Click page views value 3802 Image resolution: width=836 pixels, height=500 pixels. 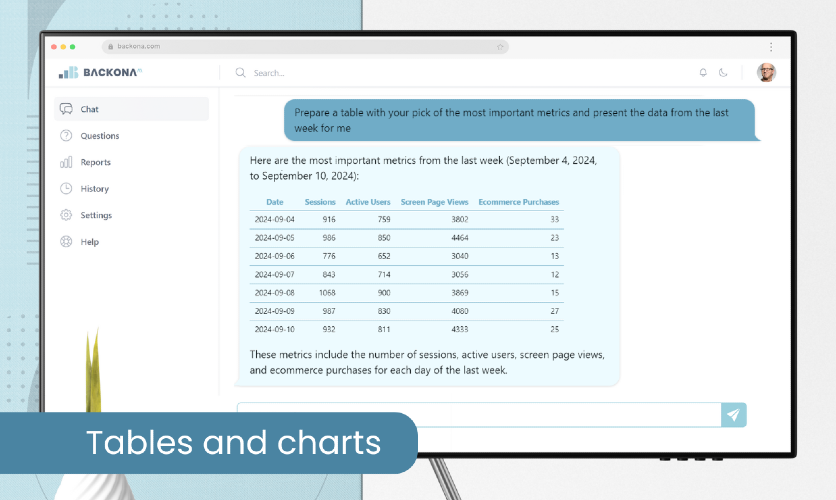click(x=460, y=219)
